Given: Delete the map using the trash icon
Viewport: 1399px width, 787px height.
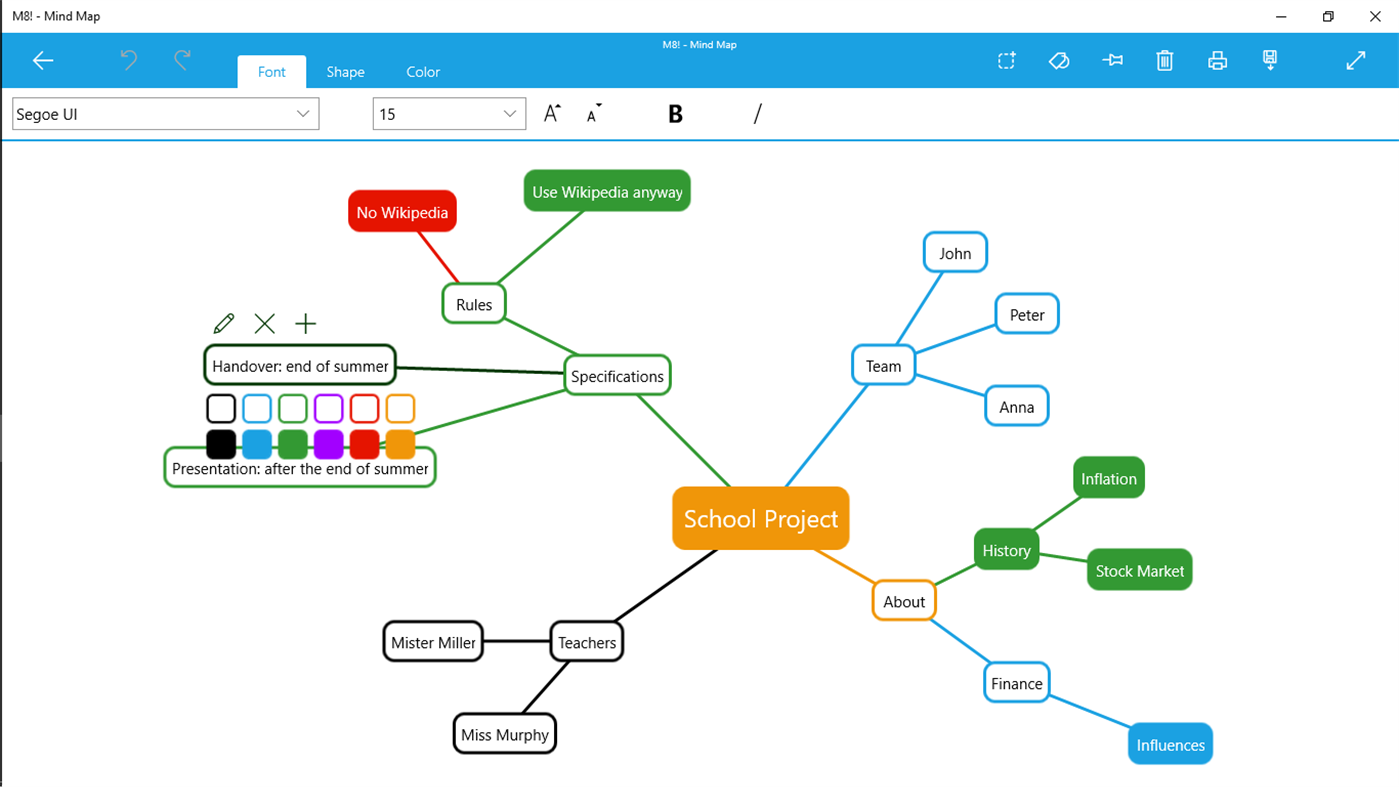Looking at the screenshot, I should tap(1164, 60).
